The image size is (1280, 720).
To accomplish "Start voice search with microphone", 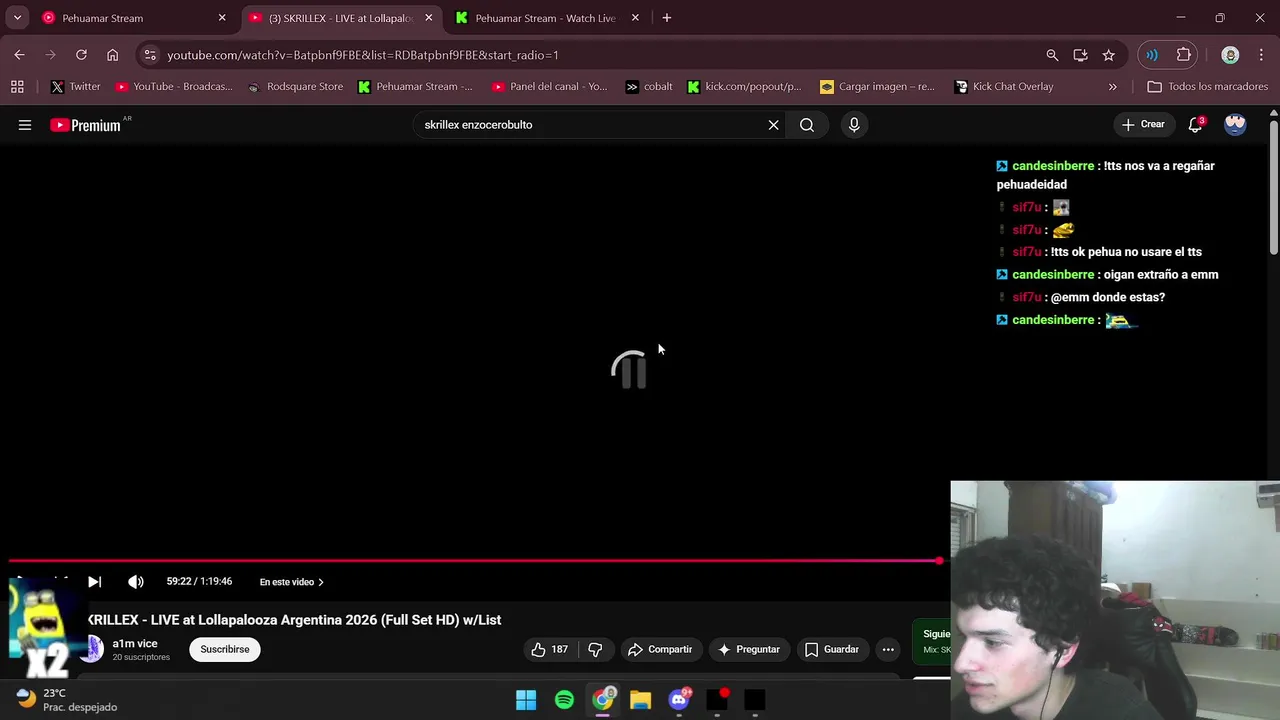I will [x=854, y=125].
